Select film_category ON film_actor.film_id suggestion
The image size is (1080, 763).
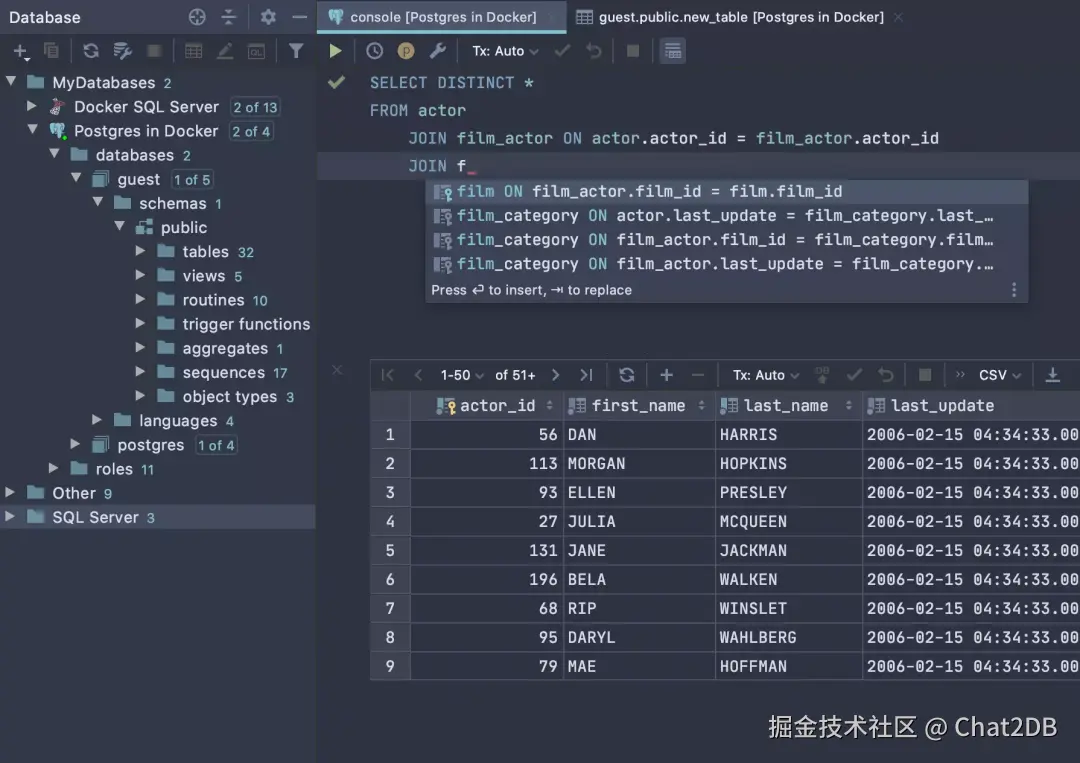click(727, 240)
